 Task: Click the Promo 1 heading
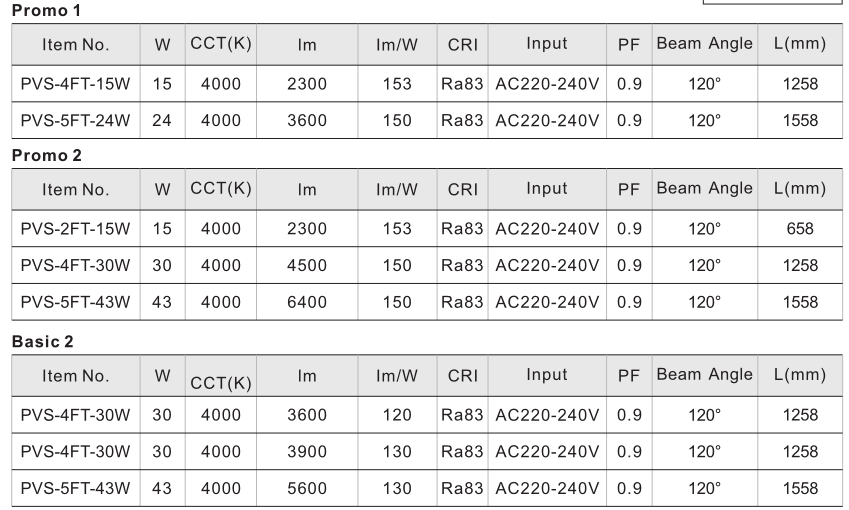pyautogui.click(x=46, y=10)
